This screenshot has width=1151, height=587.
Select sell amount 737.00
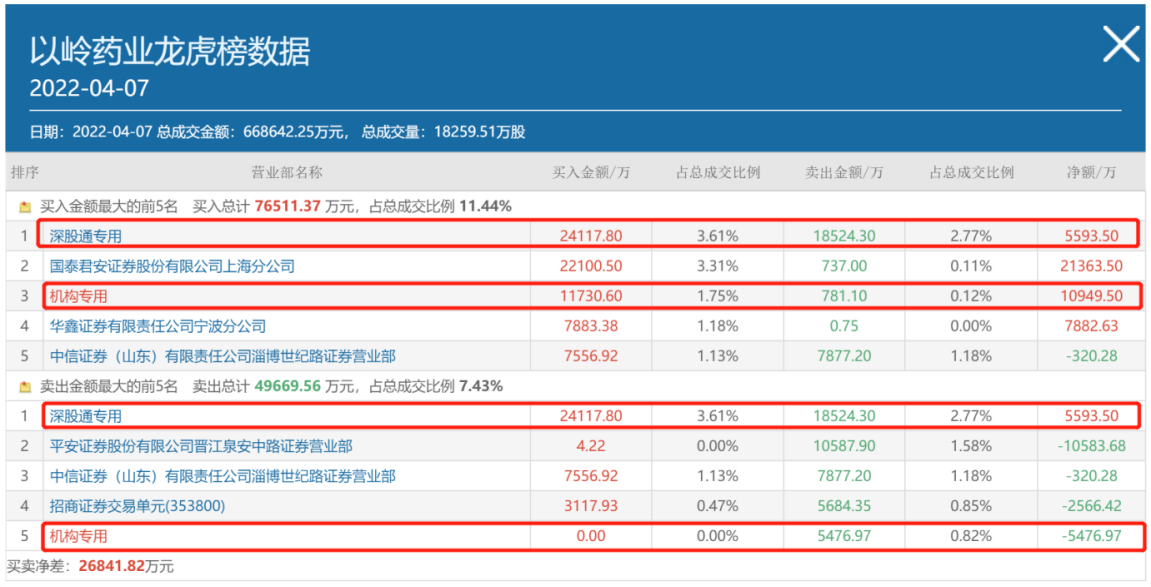[843, 266]
